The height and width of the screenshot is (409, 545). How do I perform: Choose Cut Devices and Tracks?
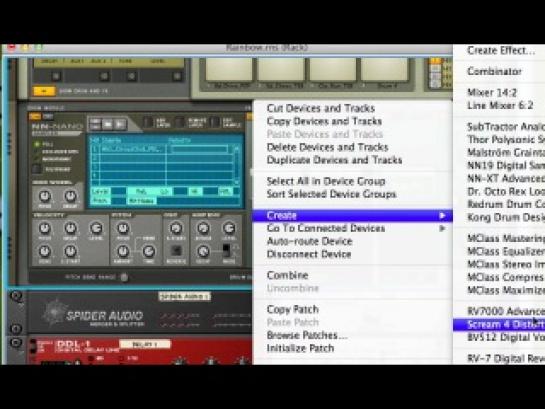point(320,108)
